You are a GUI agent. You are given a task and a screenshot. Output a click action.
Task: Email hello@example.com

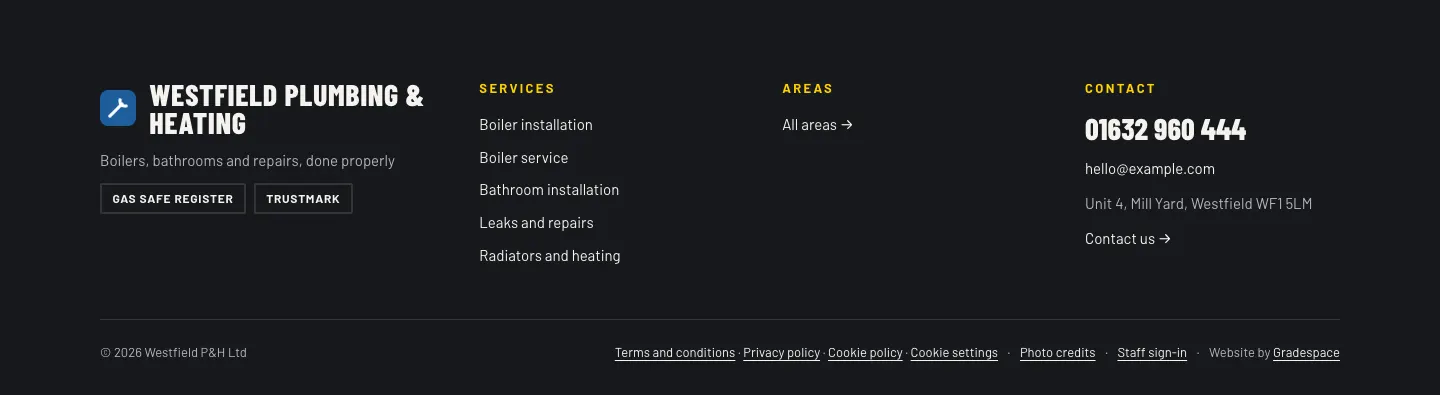point(1150,169)
